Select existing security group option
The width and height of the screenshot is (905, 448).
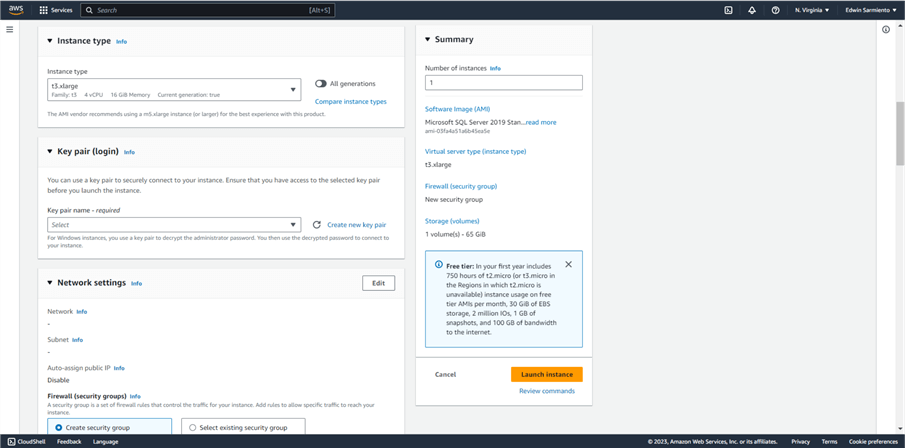(x=243, y=427)
